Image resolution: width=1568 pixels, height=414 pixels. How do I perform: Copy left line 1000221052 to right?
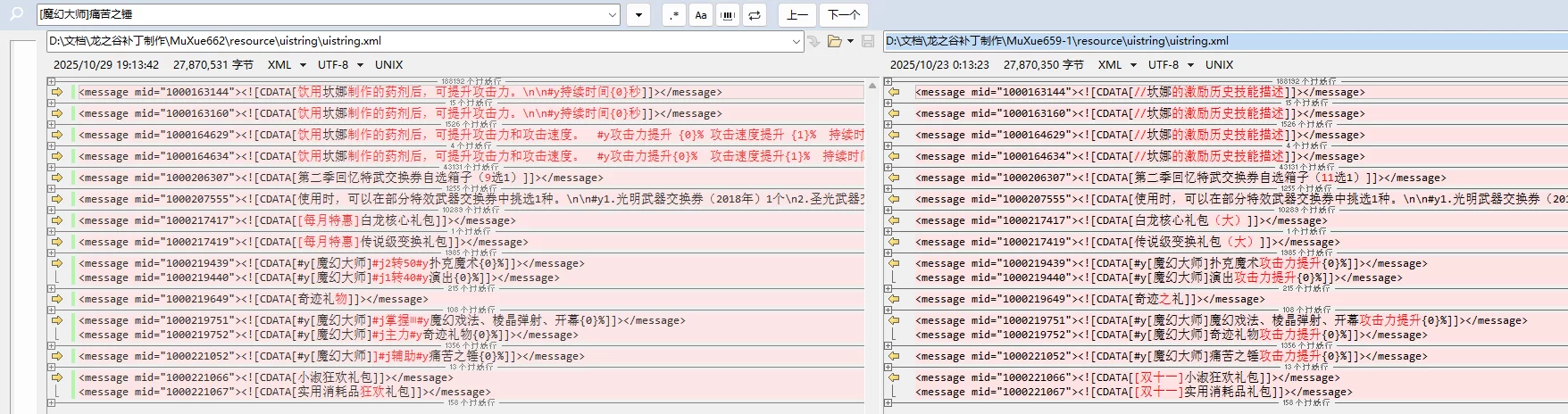(57, 356)
